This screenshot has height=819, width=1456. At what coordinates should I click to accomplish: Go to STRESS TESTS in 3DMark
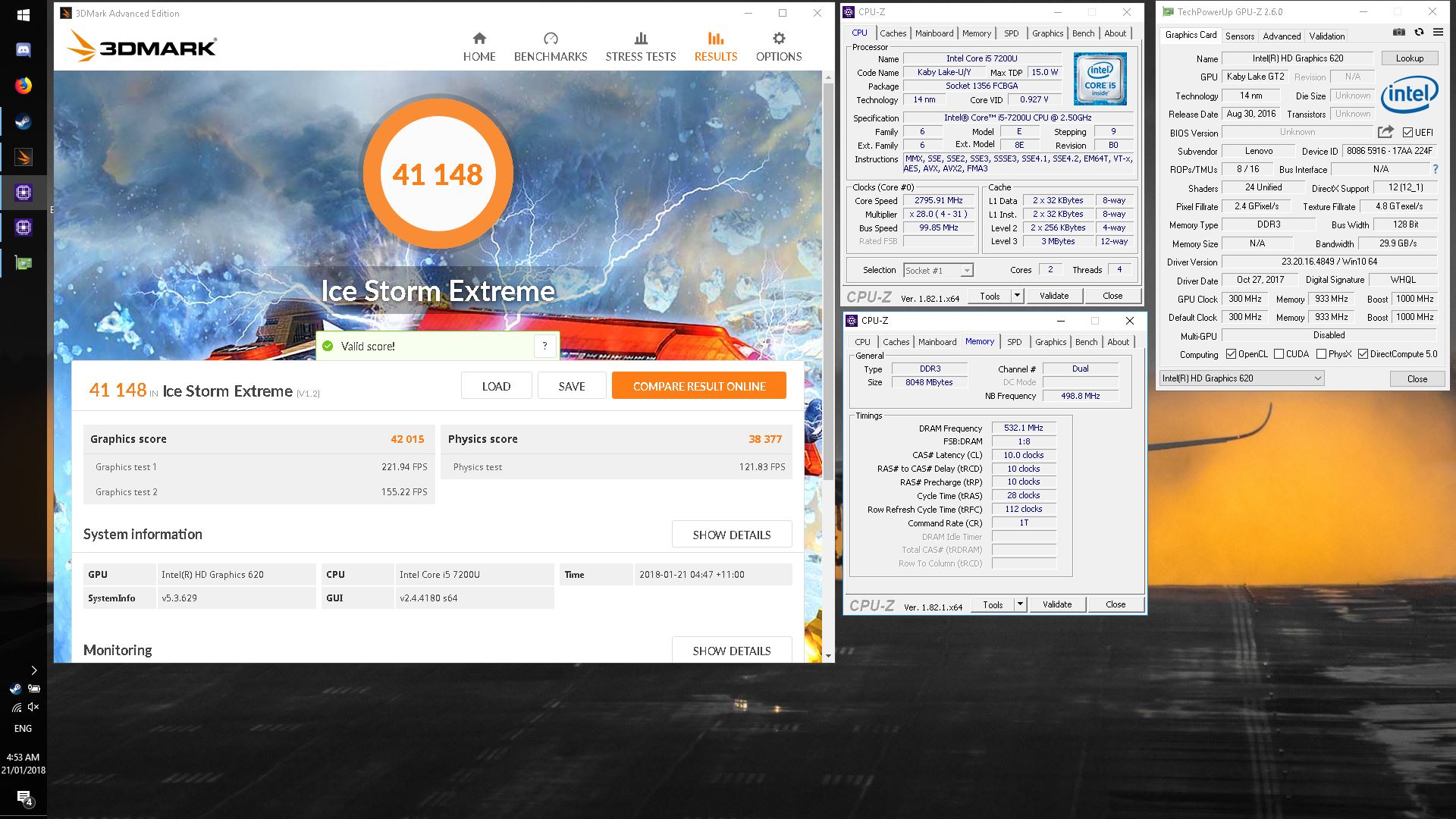pyautogui.click(x=641, y=47)
